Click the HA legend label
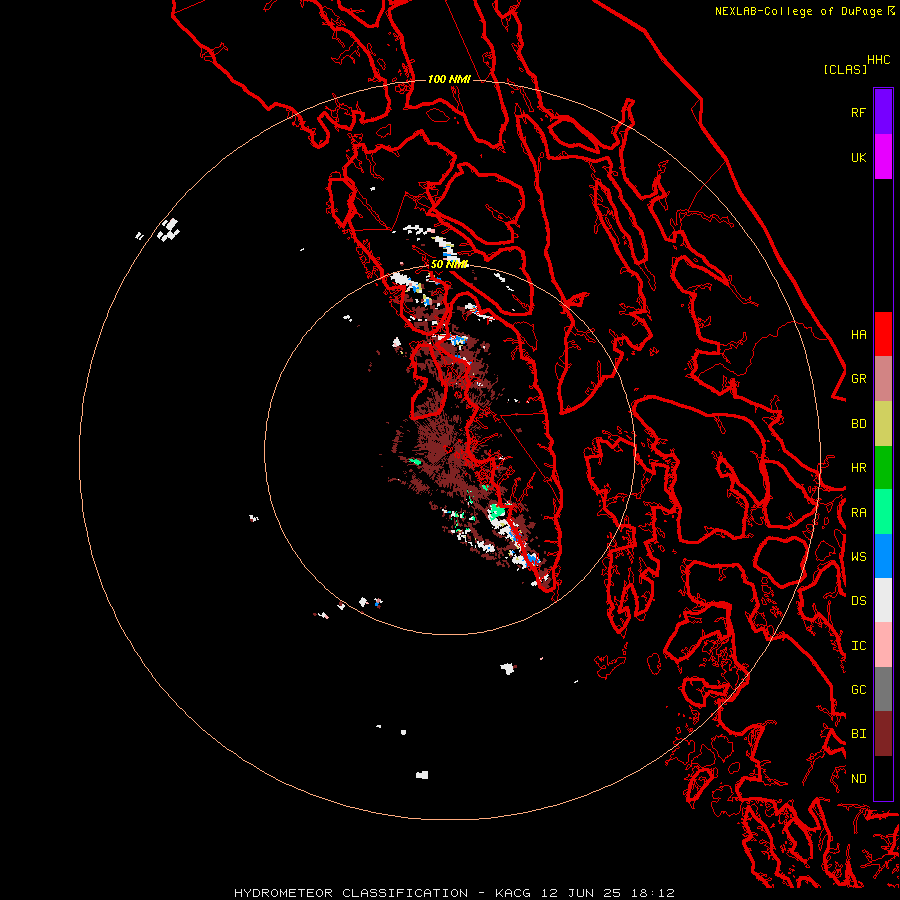 coord(858,335)
